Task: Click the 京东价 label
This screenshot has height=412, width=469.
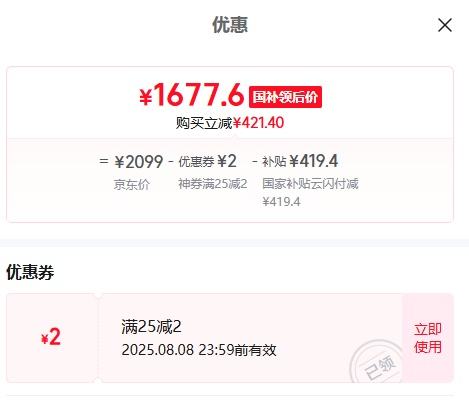Action: click(x=132, y=185)
